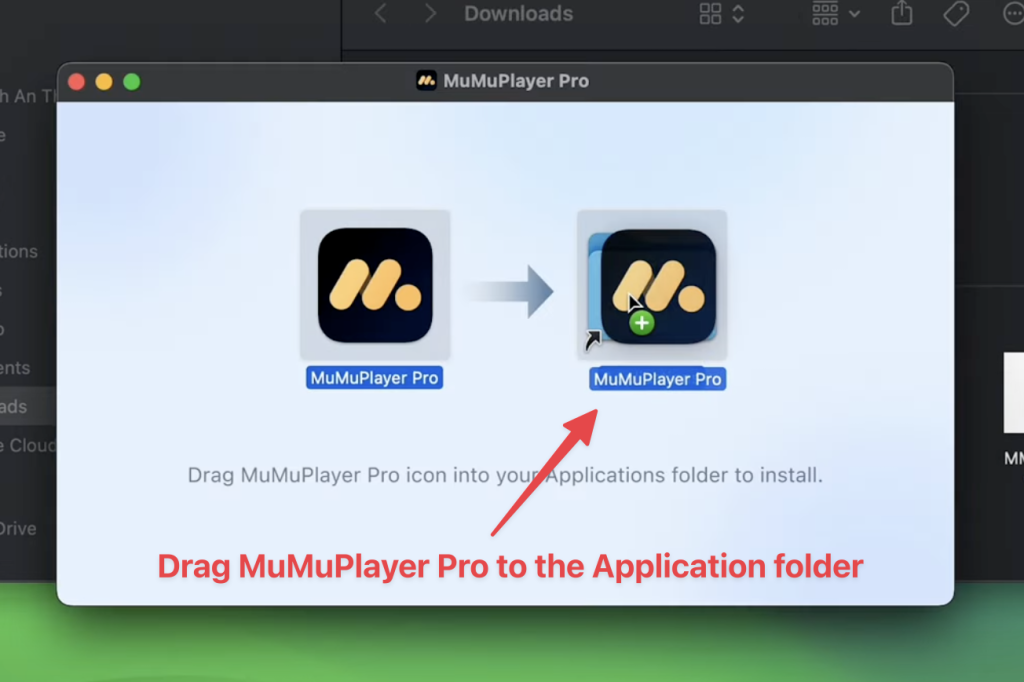The image size is (1024, 682).
Task: Click the alias arrow badge on Applications folder
Action: (594, 341)
